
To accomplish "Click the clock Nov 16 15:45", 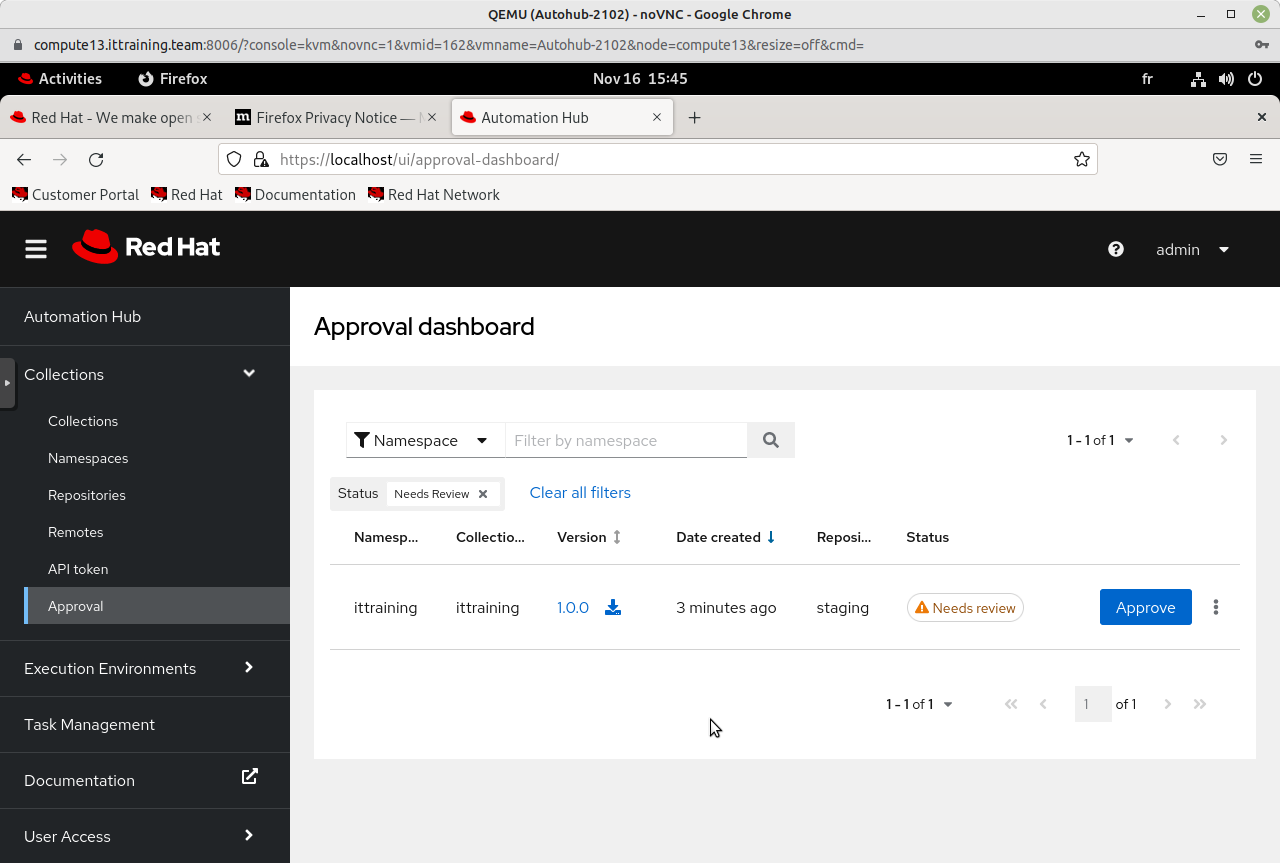I will coord(640,79).
